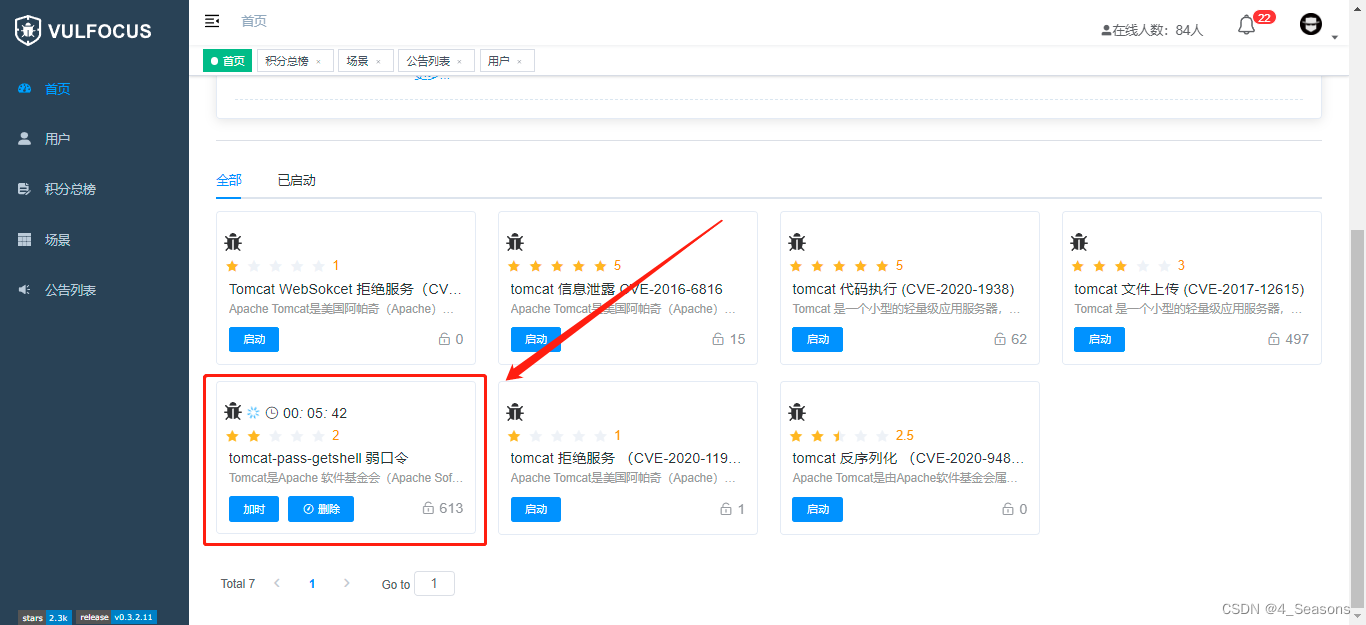Select page 1 in pagination
1366x625 pixels.
[312, 584]
